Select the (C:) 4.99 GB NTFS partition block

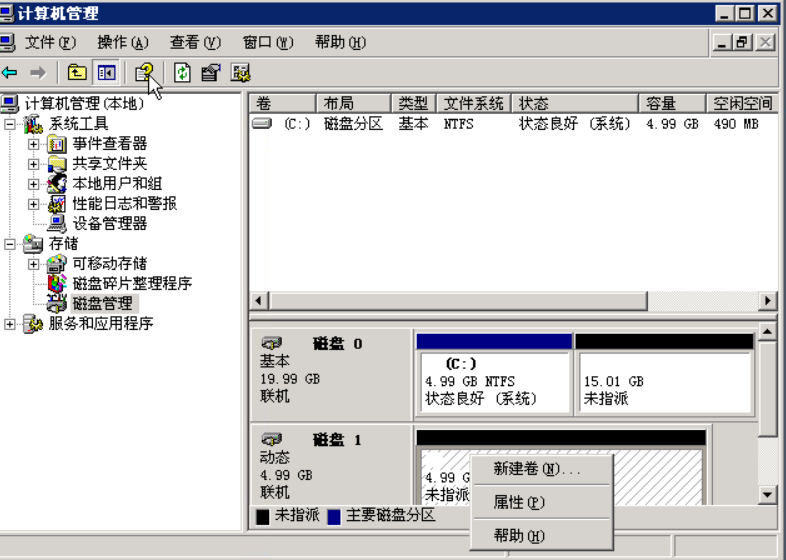pyautogui.click(x=494, y=375)
